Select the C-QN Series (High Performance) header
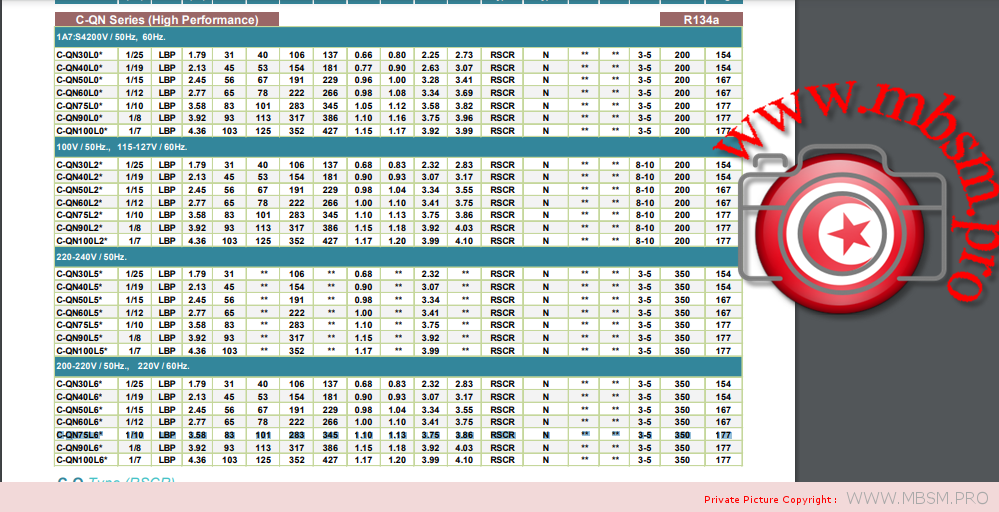 [167, 19]
